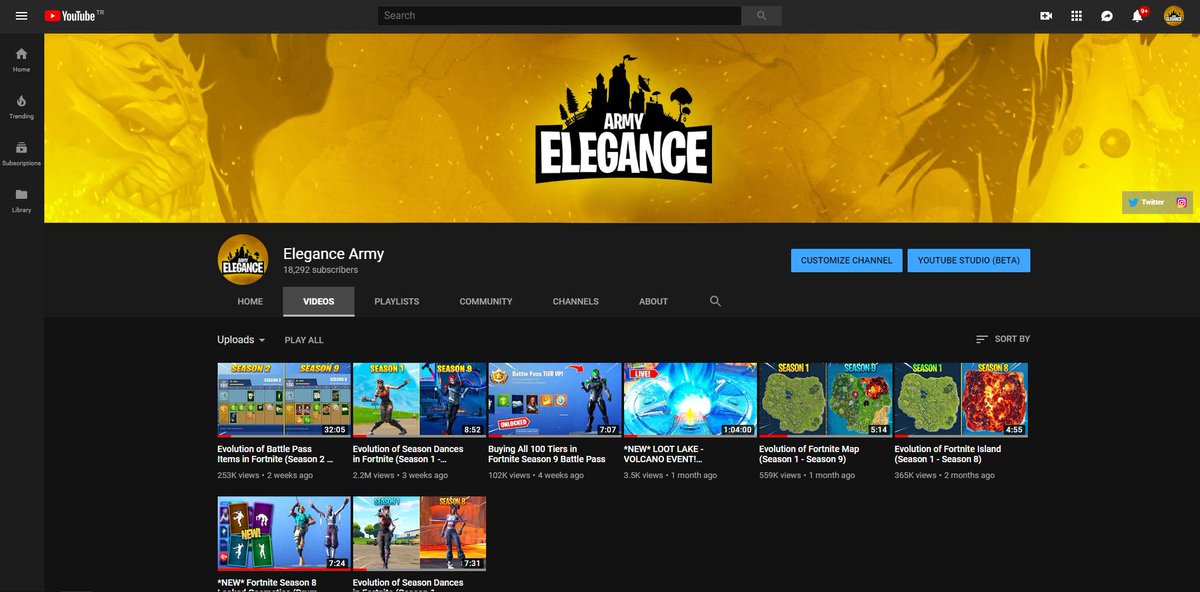Open the 7:31 Season Dances thumbnail
The height and width of the screenshot is (592, 1200).
(420, 533)
